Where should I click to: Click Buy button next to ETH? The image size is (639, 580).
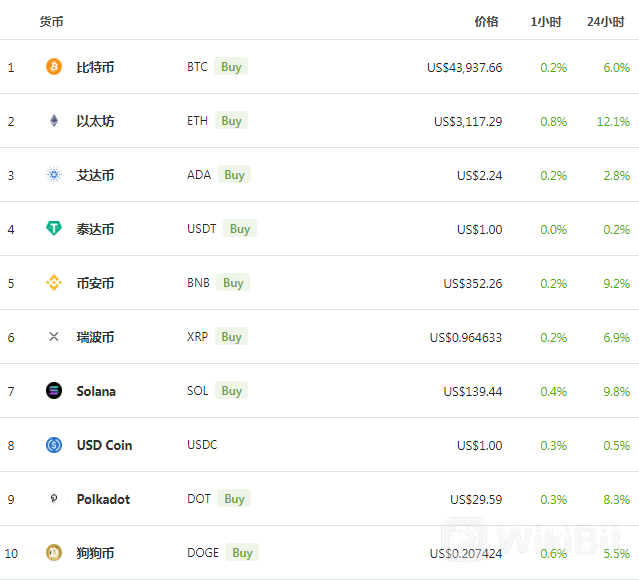tap(231, 121)
